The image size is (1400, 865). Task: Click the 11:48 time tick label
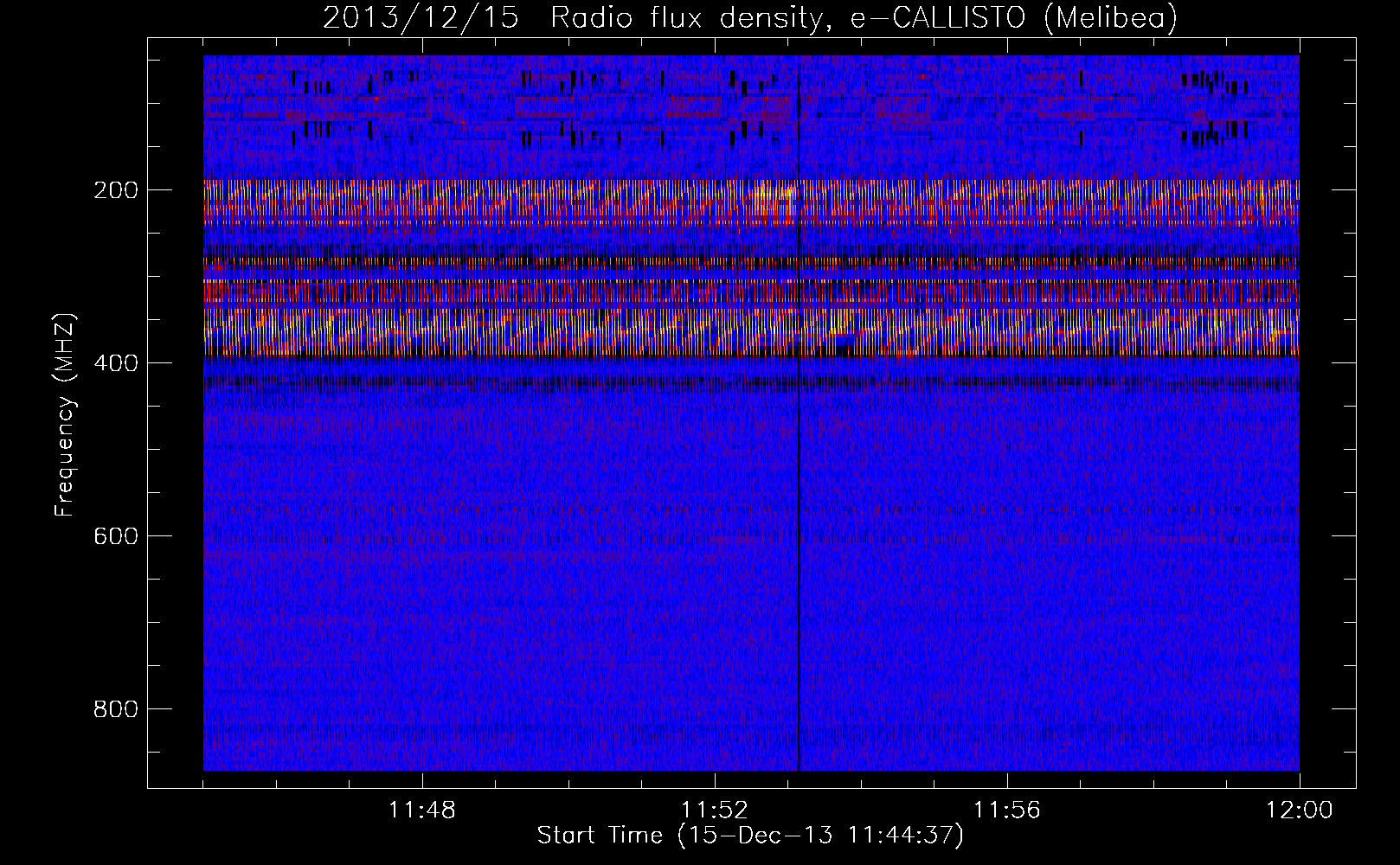click(422, 811)
